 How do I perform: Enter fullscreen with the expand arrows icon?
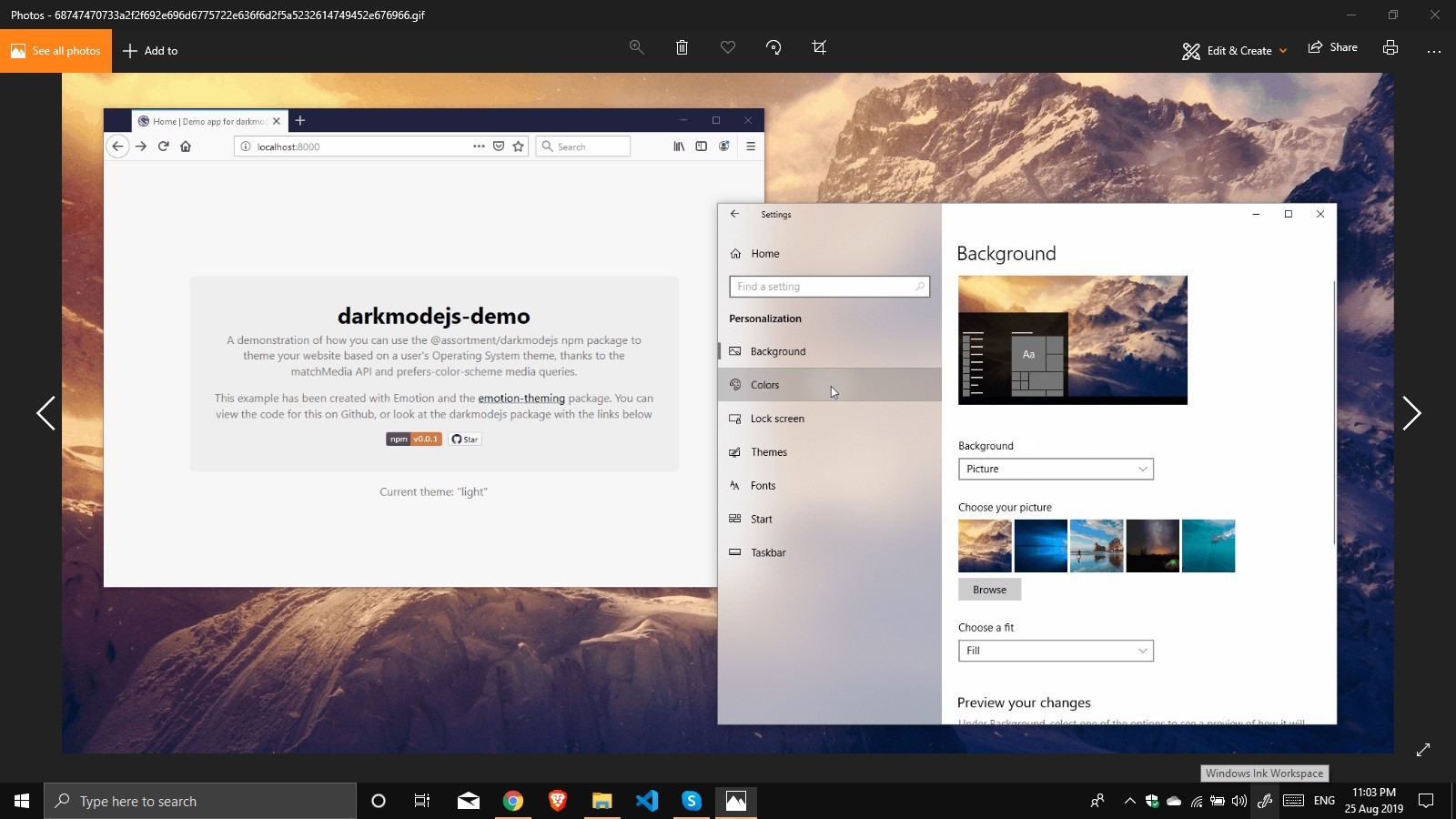coord(1423,750)
